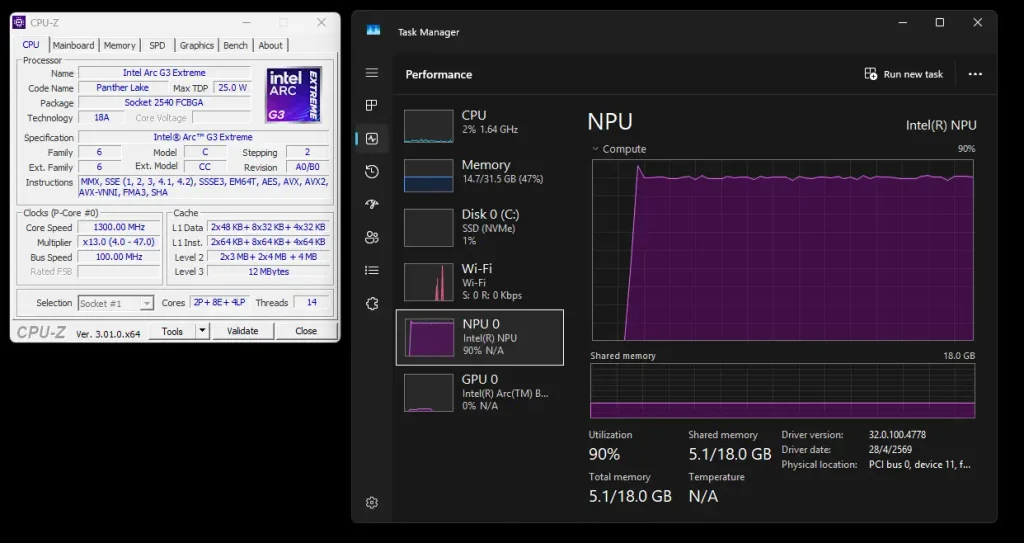Click the Name field Intel Arc G3 Extreme

coord(164,73)
